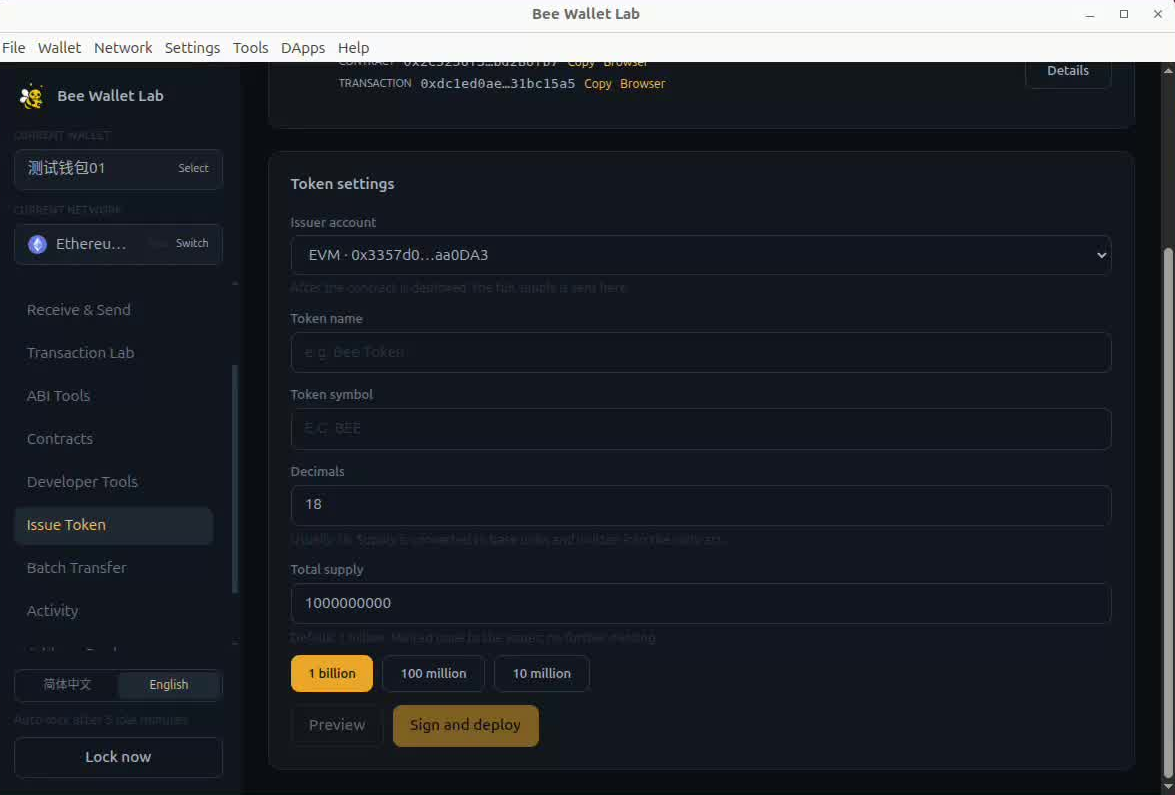1175x795 pixels.
Task: Open the DApps menu
Action: [303, 48]
